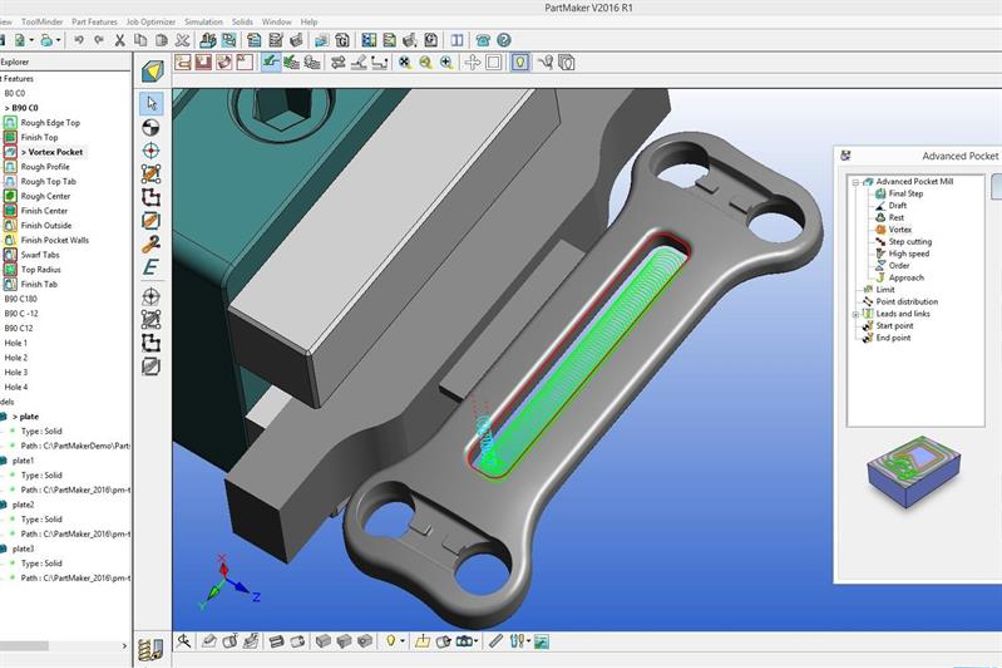Click the landscape picture icon in bottom toolbar
The image size is (1002, 668).
(541, 641)
